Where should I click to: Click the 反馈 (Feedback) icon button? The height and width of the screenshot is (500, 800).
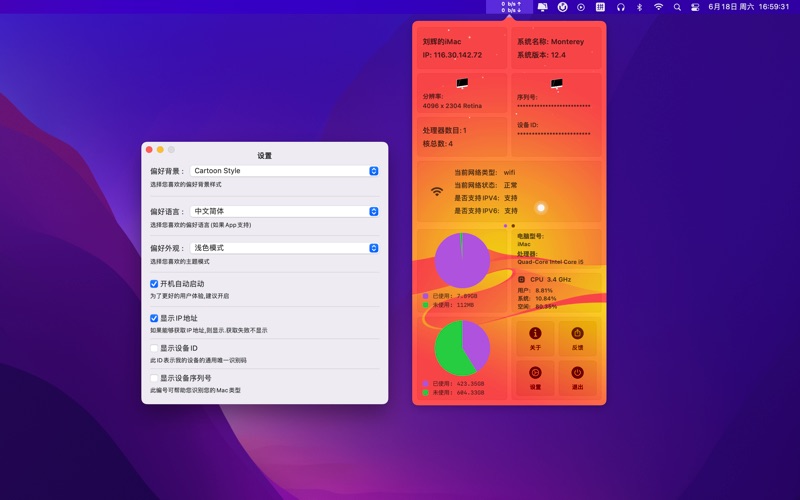(x=577, y=333)
